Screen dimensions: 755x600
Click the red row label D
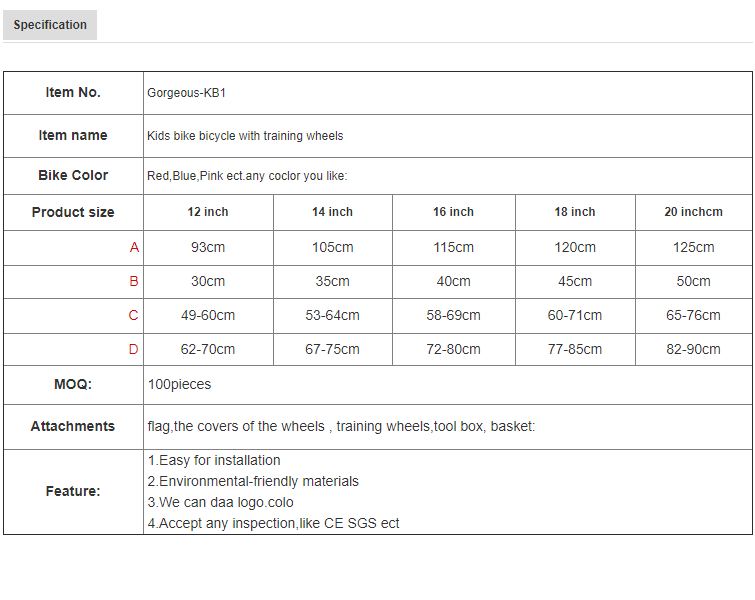pyautogui.click(x=134, y=350)
